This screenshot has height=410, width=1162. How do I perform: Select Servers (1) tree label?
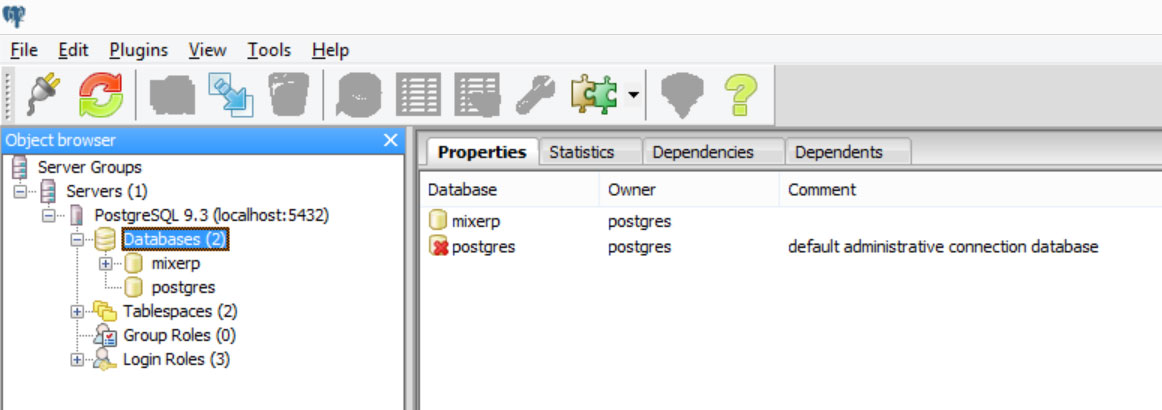coord(107,191)
